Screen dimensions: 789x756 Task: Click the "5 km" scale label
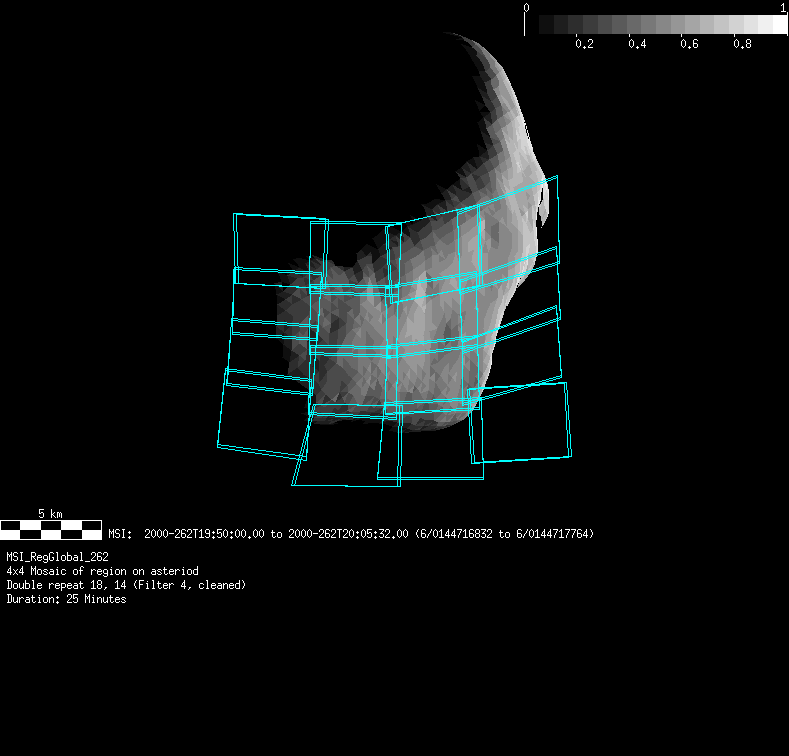[x=50, y=513]
